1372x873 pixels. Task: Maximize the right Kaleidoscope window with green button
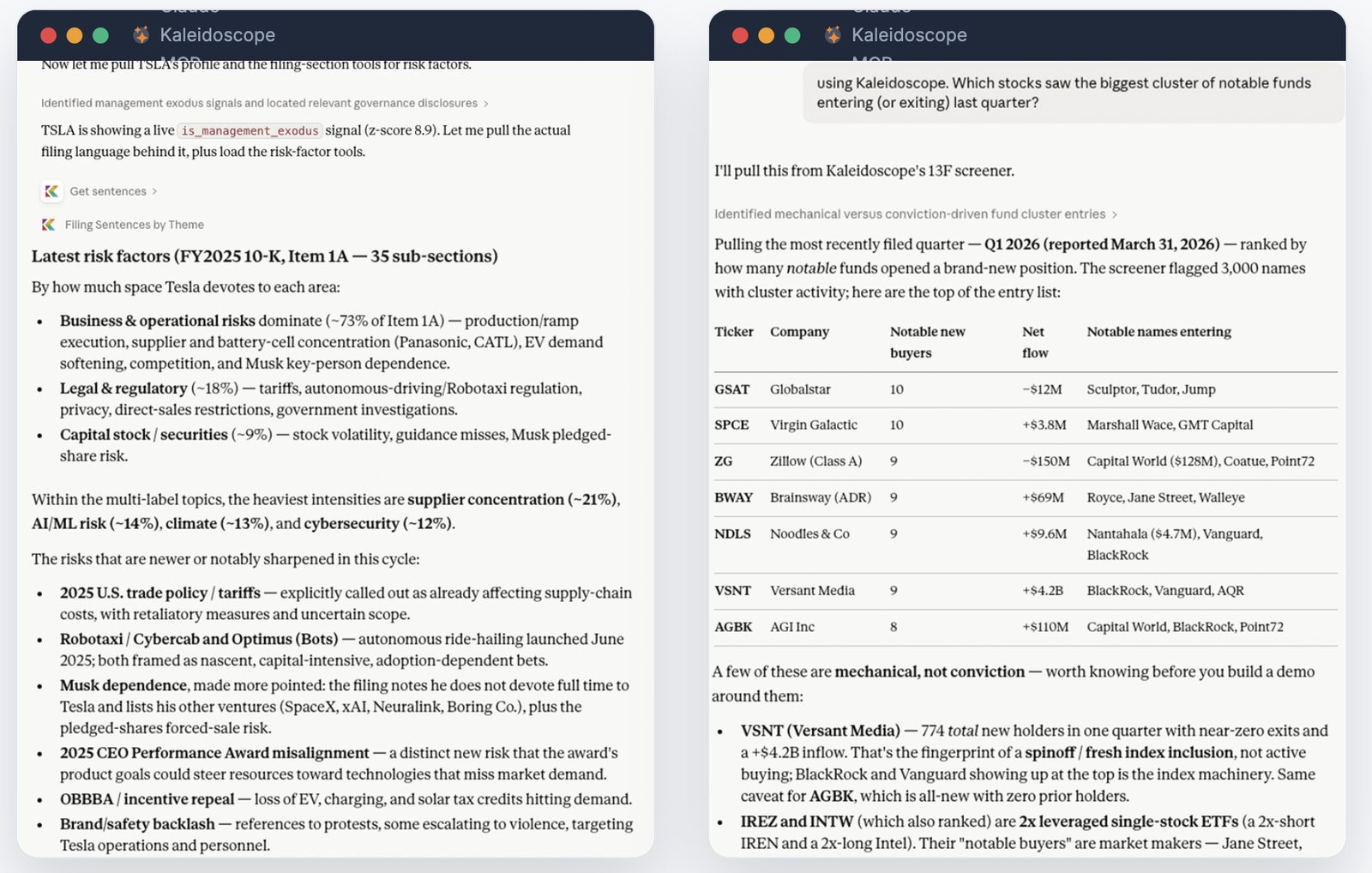(792, 35)
